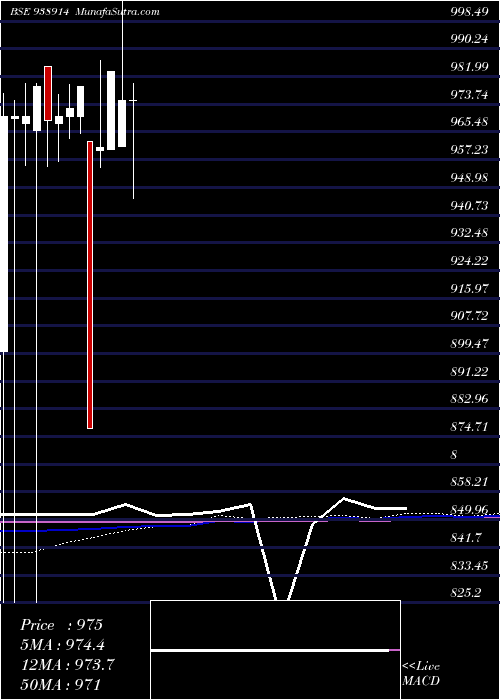The width and height of the screenshot is (500, 700).
Task: Click the 990.24 price axis label
Action: (x=469, y=39)
